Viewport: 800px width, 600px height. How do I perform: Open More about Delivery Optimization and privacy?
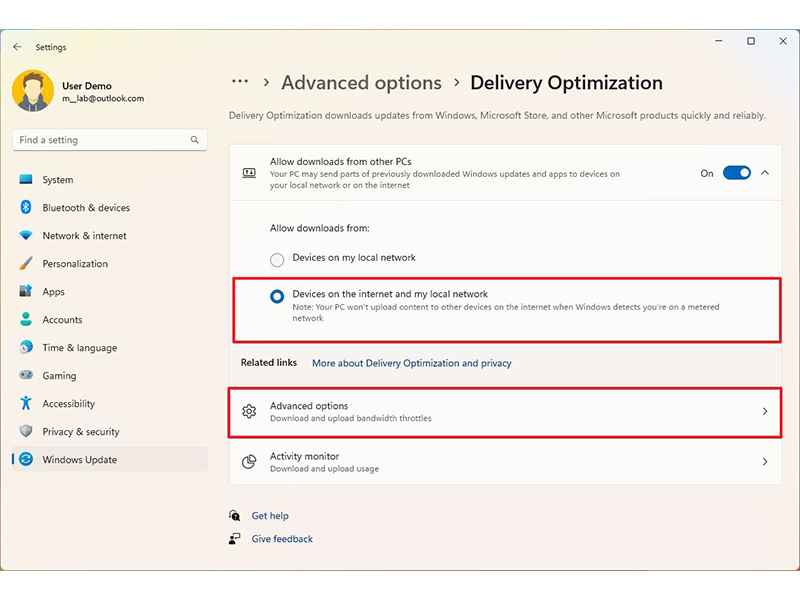412,363
